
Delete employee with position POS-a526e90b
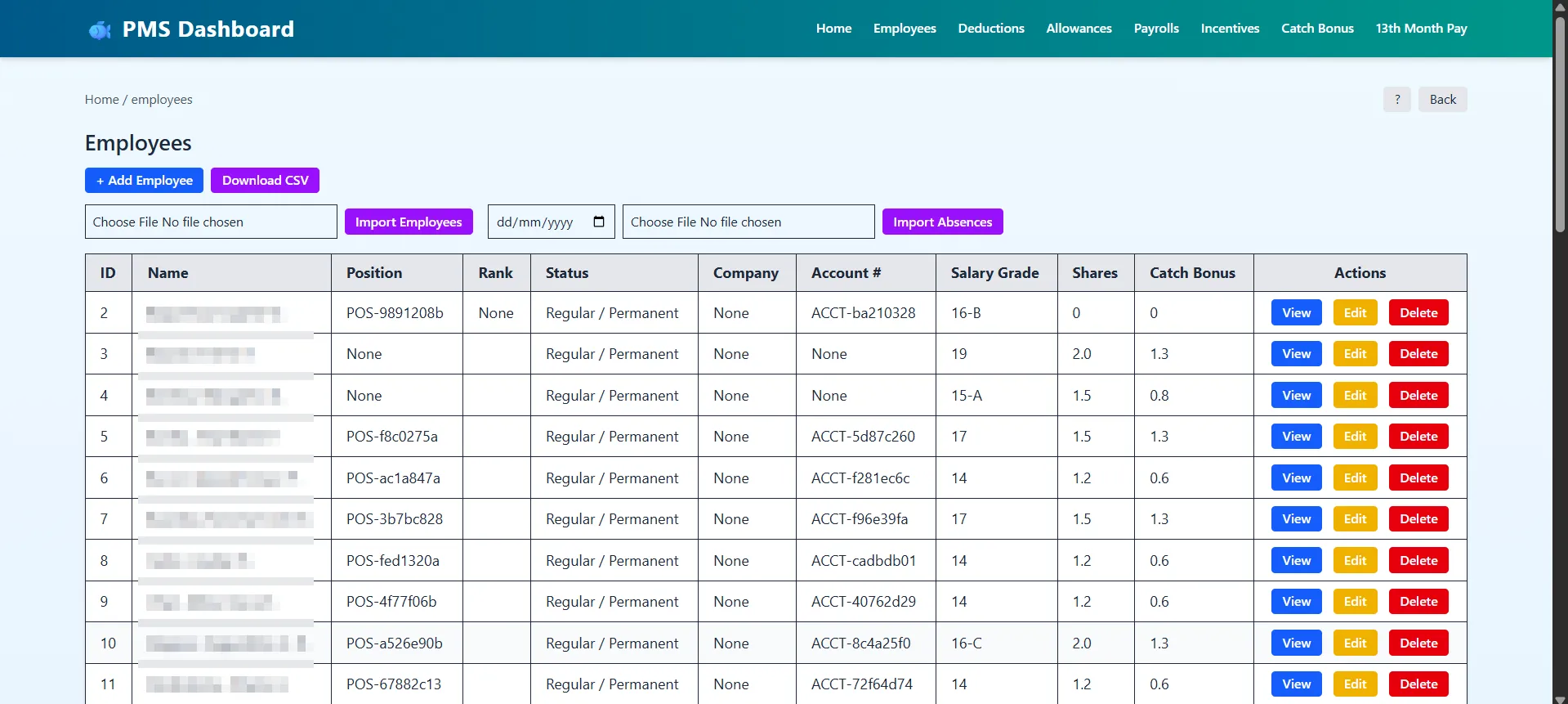[1418, 643]
